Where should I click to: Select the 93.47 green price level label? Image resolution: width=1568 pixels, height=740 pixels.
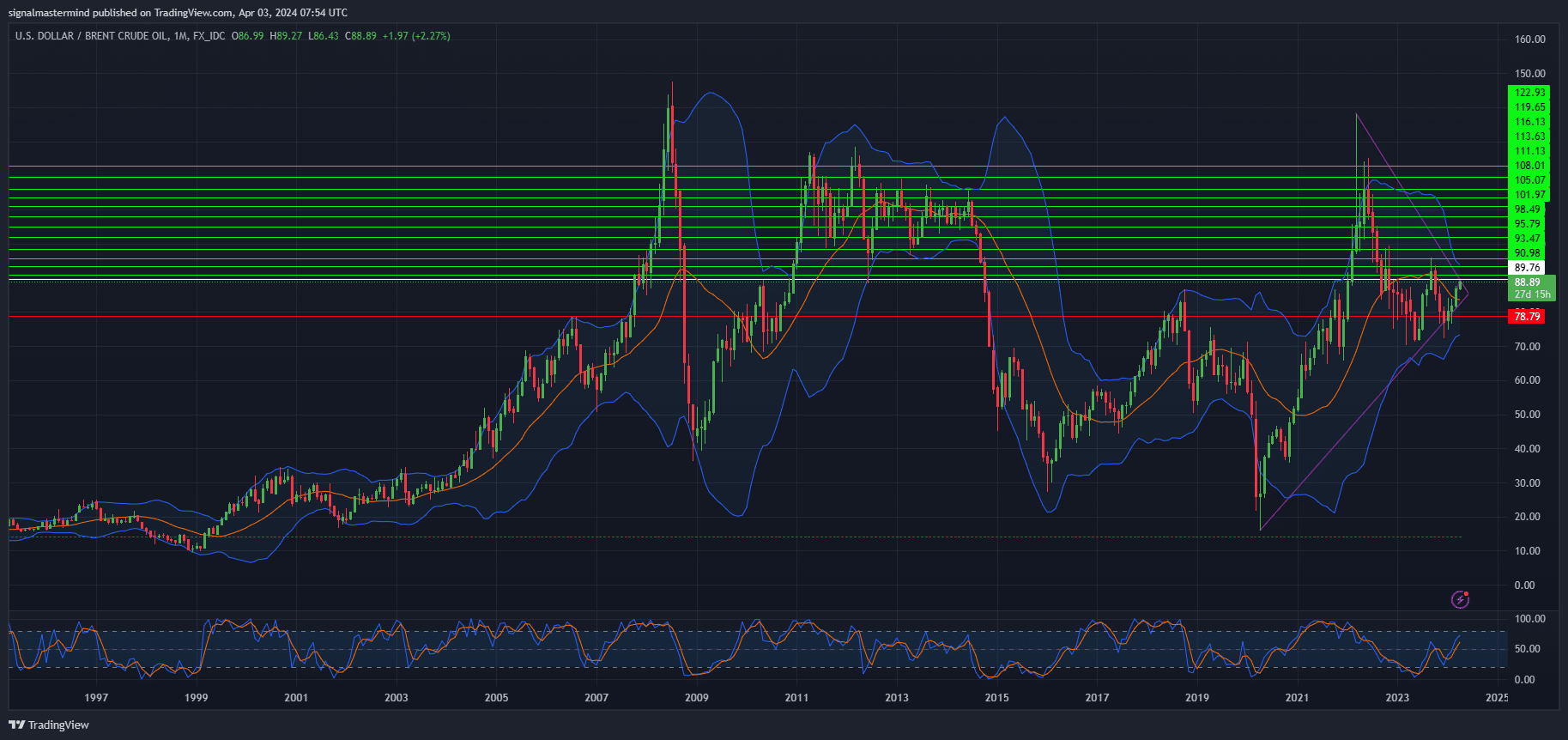click(1527, 239)
